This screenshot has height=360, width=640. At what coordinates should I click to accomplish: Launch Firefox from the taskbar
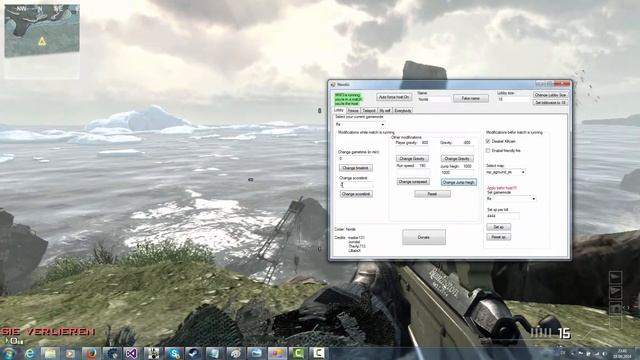[x=91, y=353]
